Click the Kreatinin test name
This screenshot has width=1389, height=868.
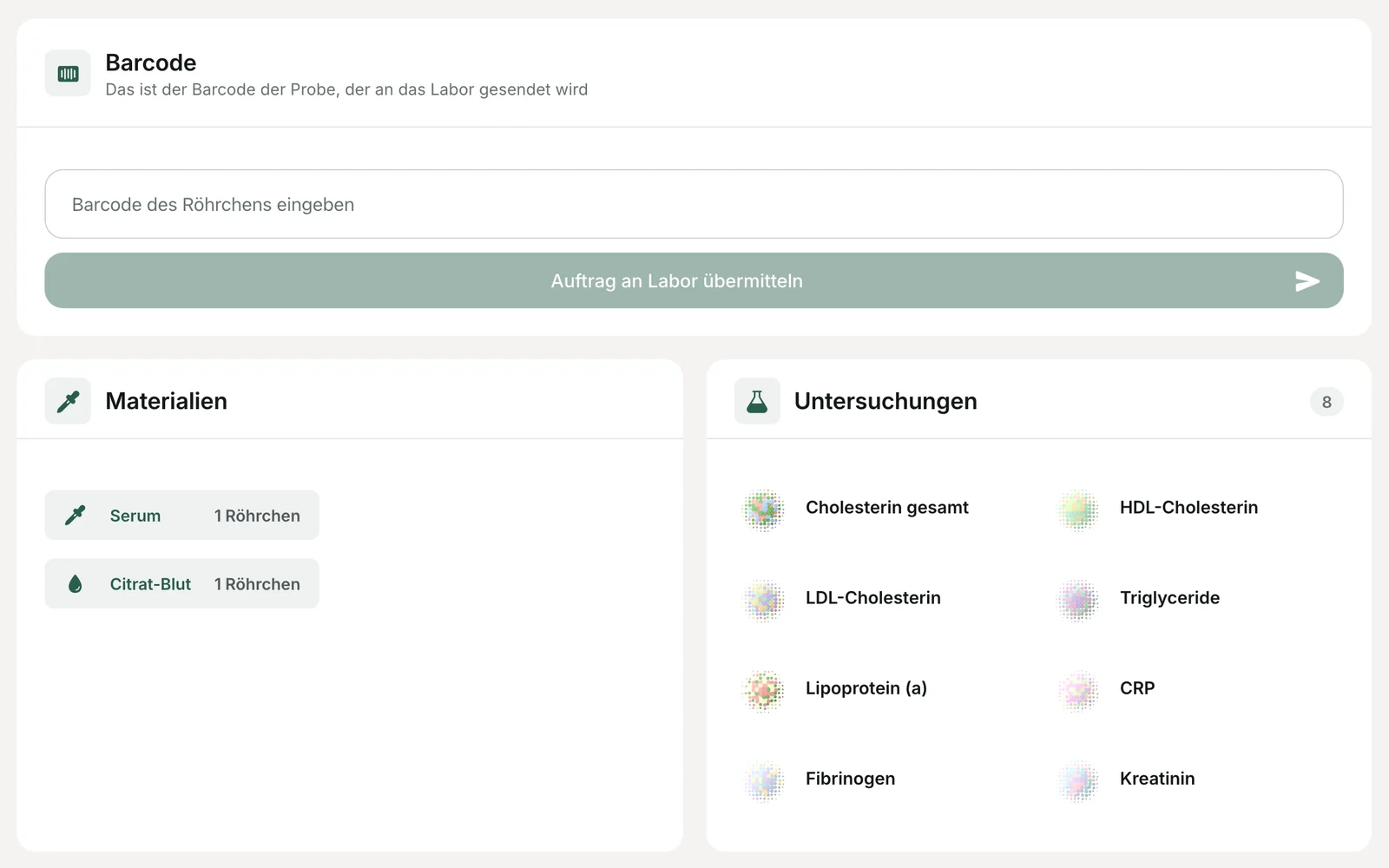point(1157,779)
